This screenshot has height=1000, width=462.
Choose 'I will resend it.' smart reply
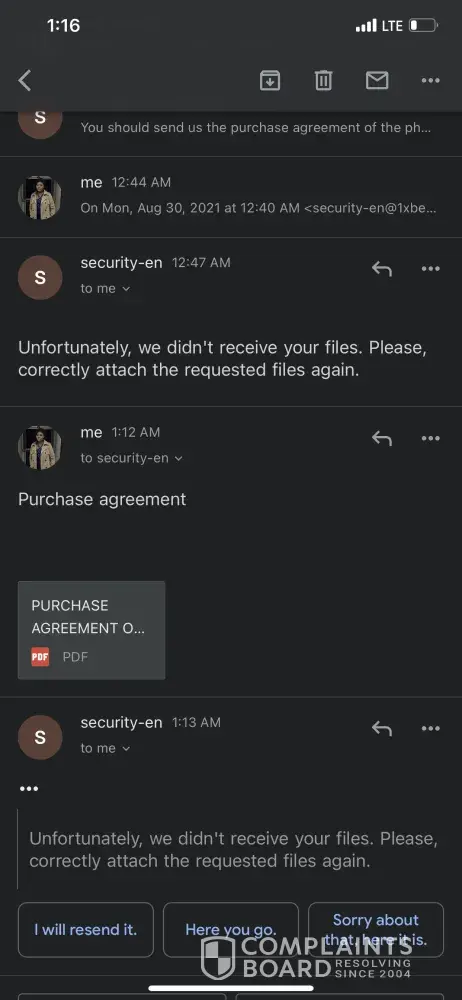pyautogui.click(x=86, y=930)
